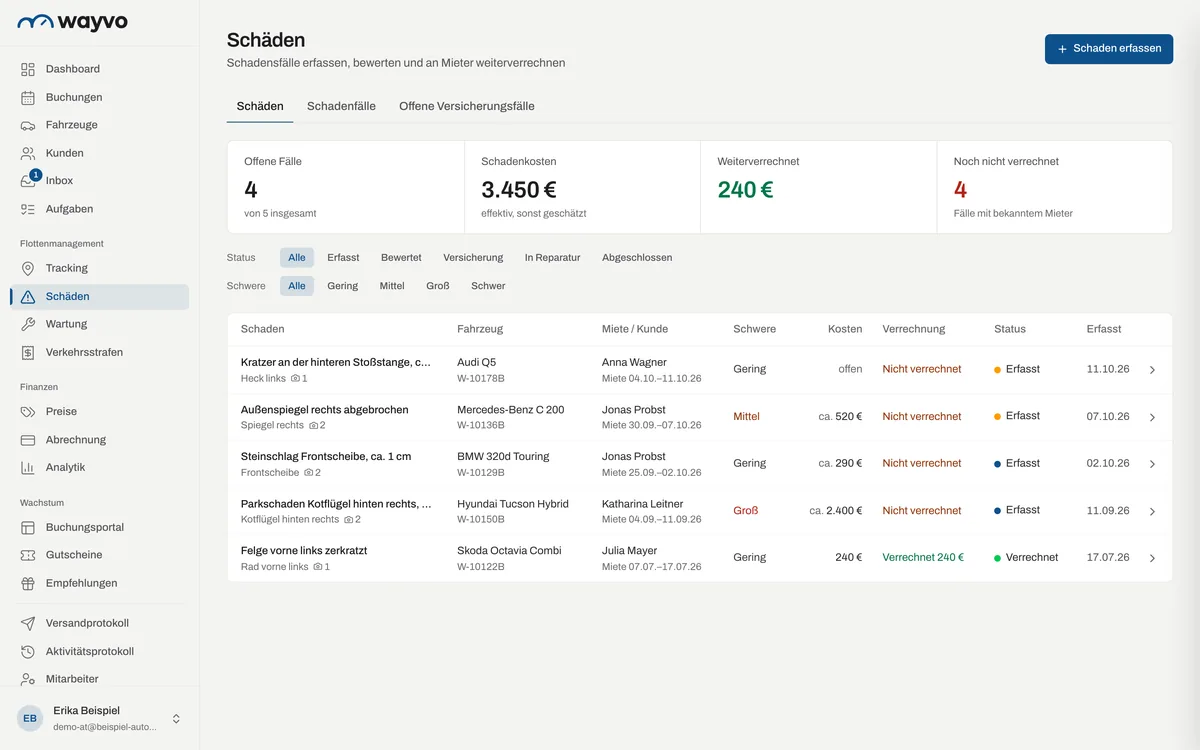Filter status by Abgeschlossen

point(637,257)
